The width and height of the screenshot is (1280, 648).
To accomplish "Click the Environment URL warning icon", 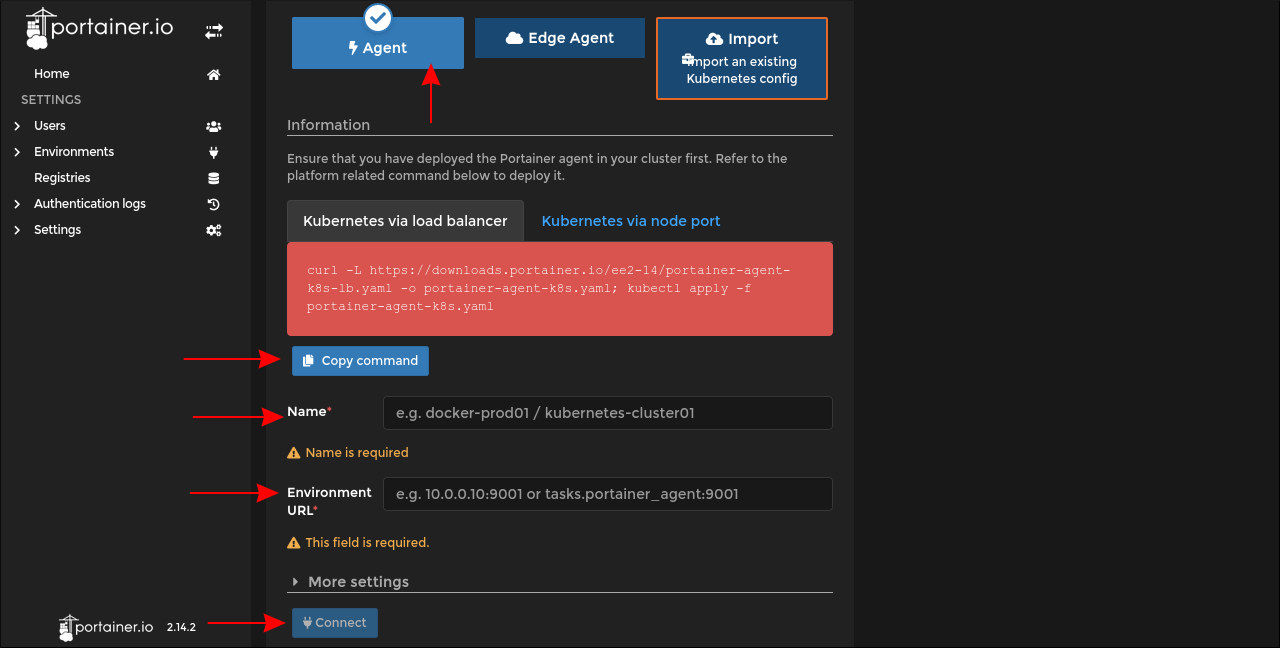I will point(294,543).
